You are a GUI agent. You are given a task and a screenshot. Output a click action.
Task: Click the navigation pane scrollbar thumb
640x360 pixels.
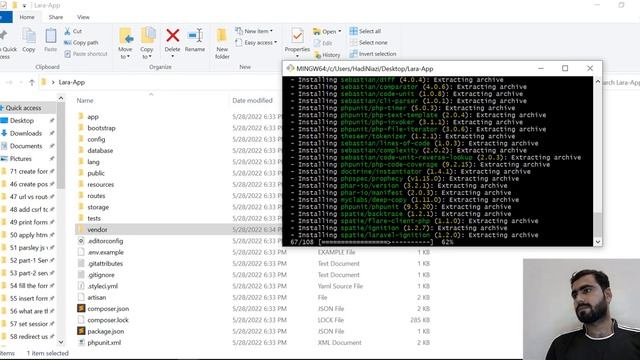click(61, 145)
